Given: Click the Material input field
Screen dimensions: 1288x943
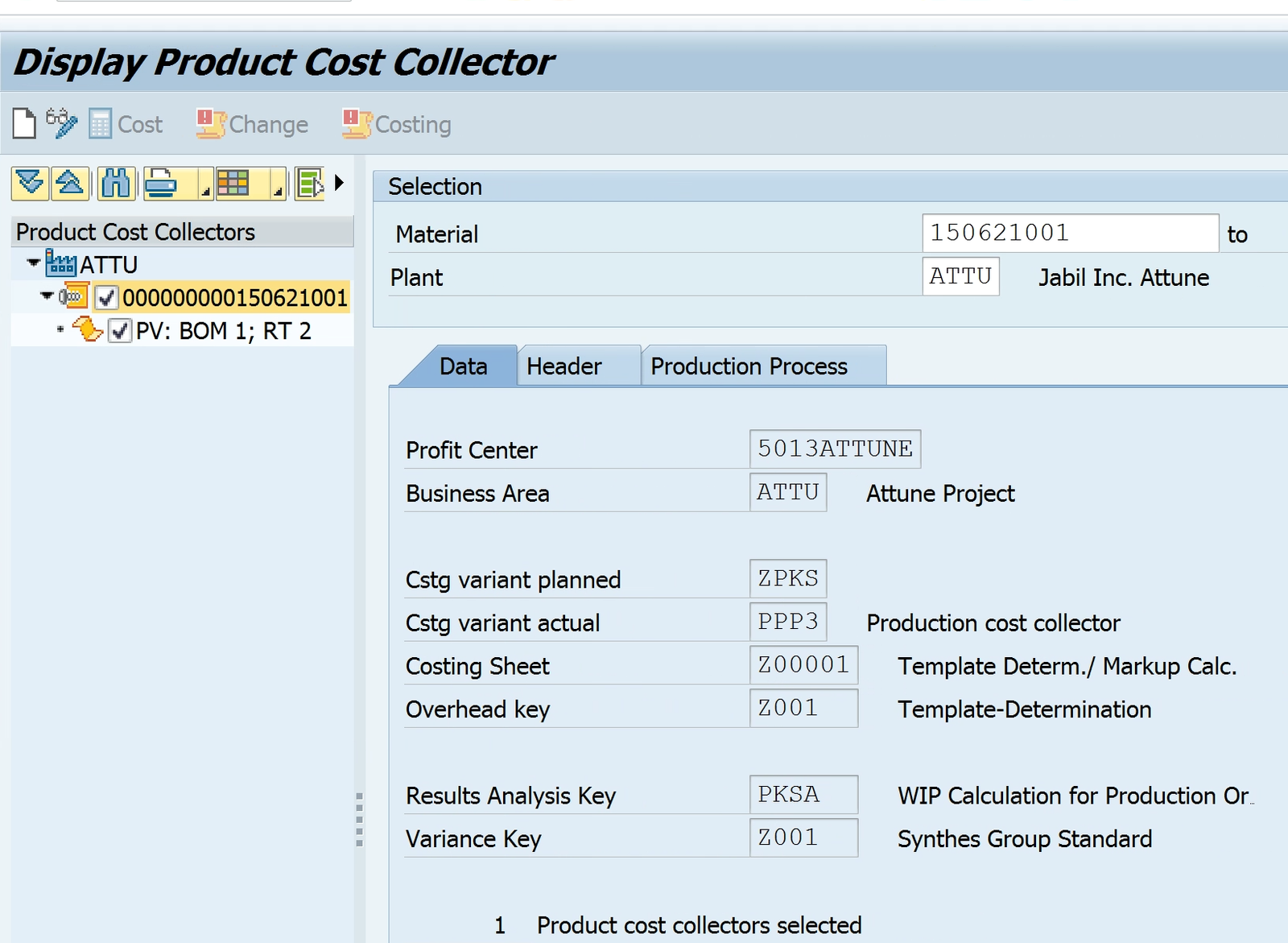Looking at the screenshot, I should pyautogui.click(x=1069, y=233).
